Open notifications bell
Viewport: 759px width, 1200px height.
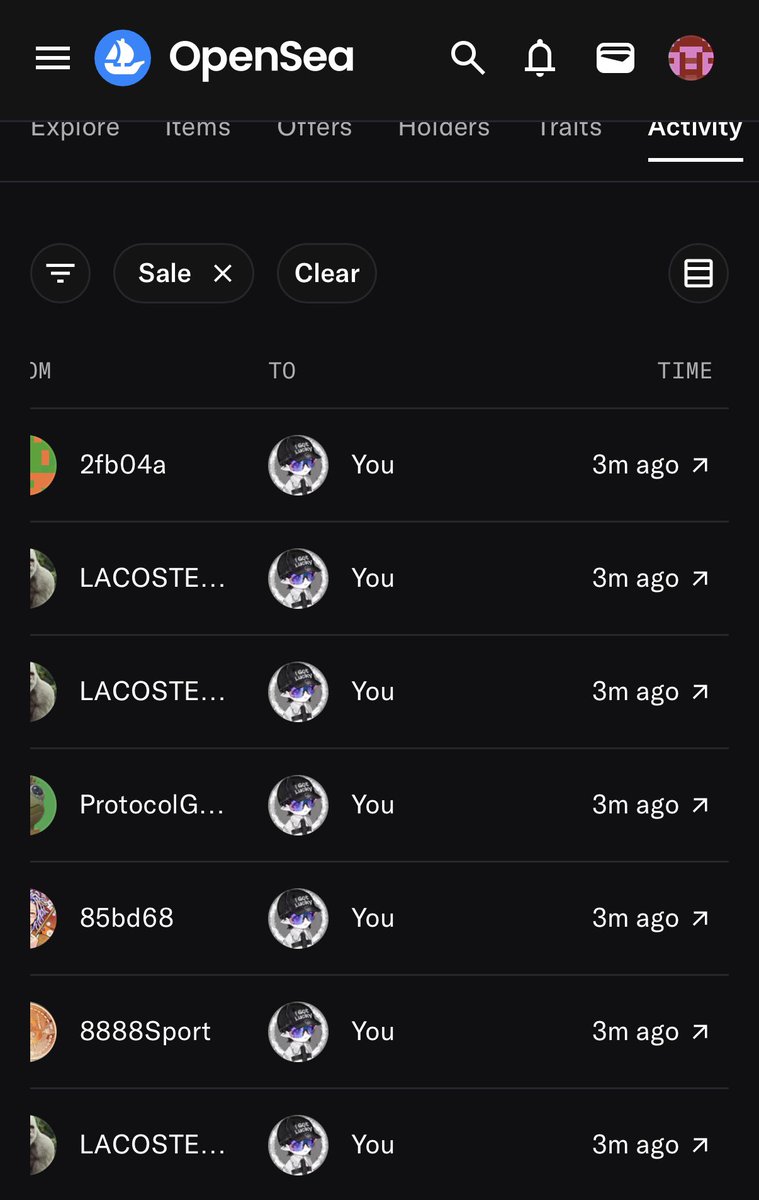(x=540, y=59)
